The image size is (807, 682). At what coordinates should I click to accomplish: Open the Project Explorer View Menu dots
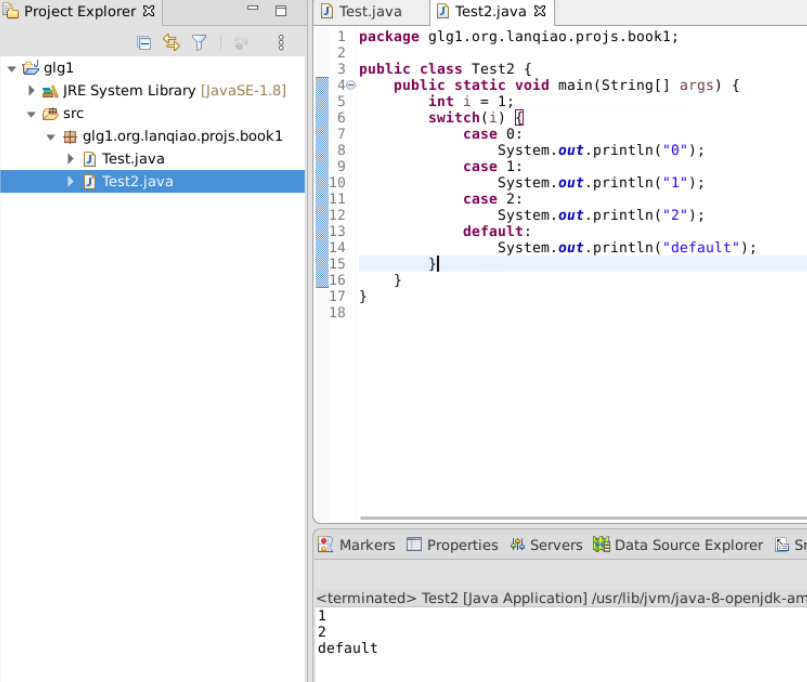click(x=281, y=43)
